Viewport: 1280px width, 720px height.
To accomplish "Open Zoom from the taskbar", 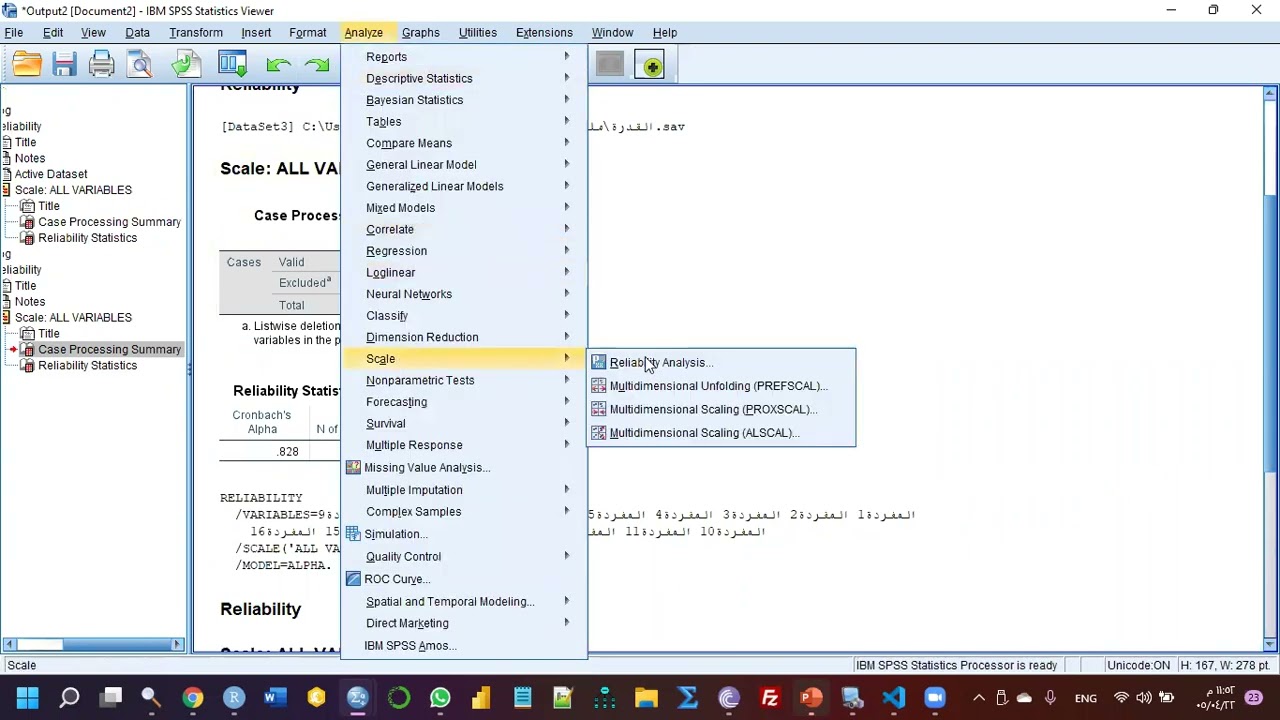I will (935, 697).
